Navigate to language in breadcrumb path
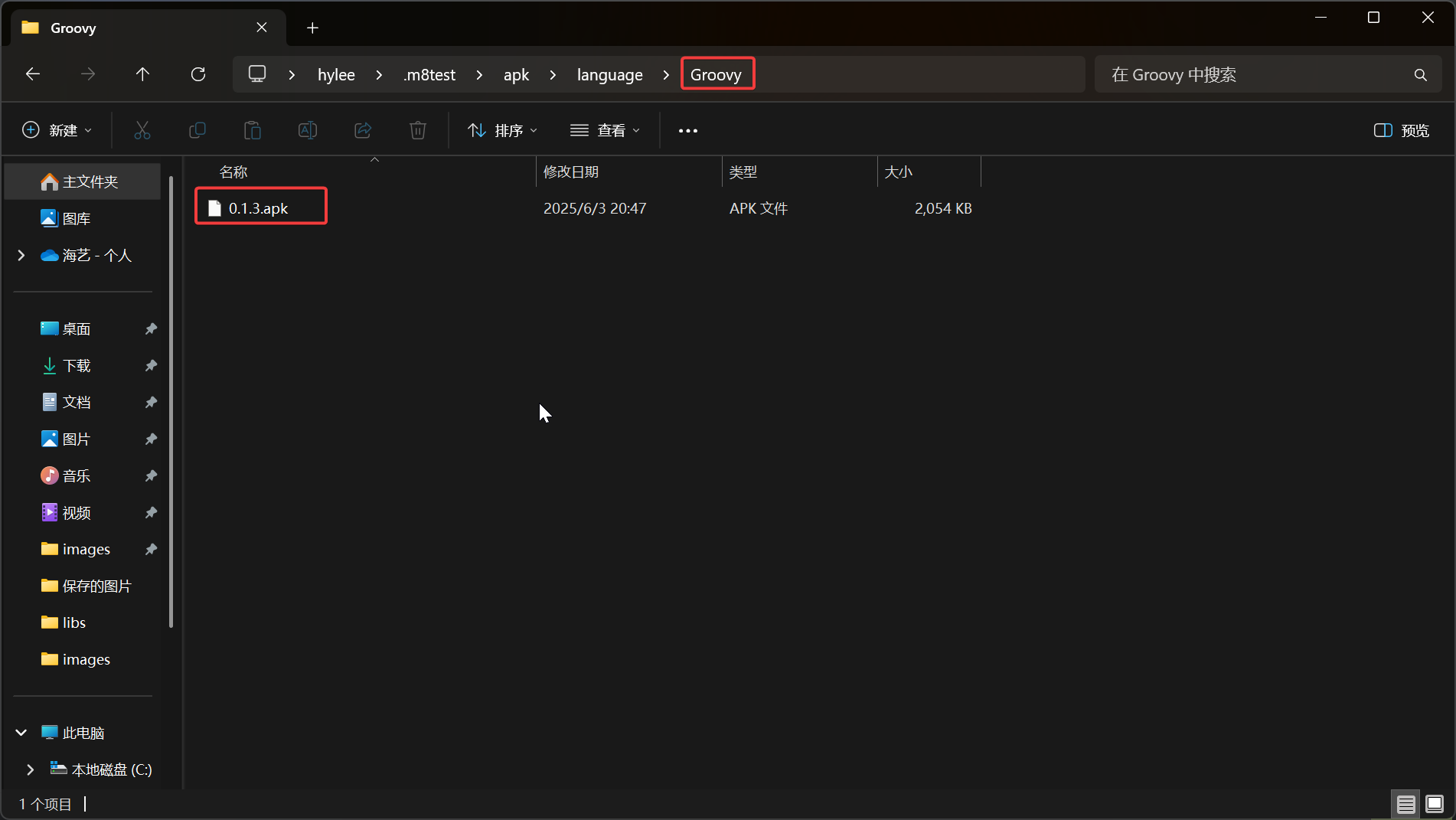Screen dimensions: 1456x820 (609, 74)
